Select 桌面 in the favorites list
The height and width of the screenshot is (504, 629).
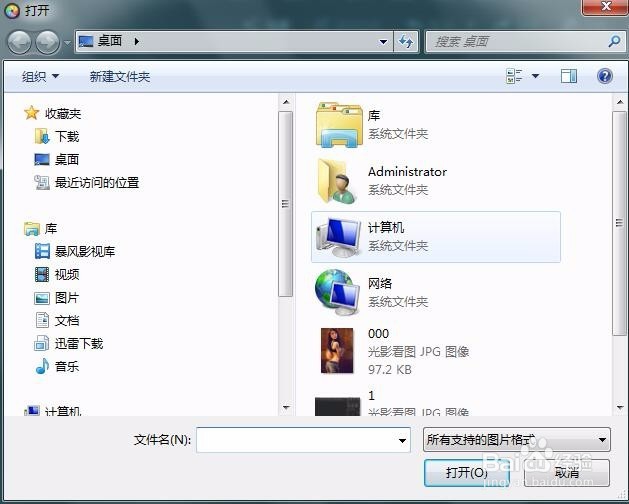click(x=67, y=159)
